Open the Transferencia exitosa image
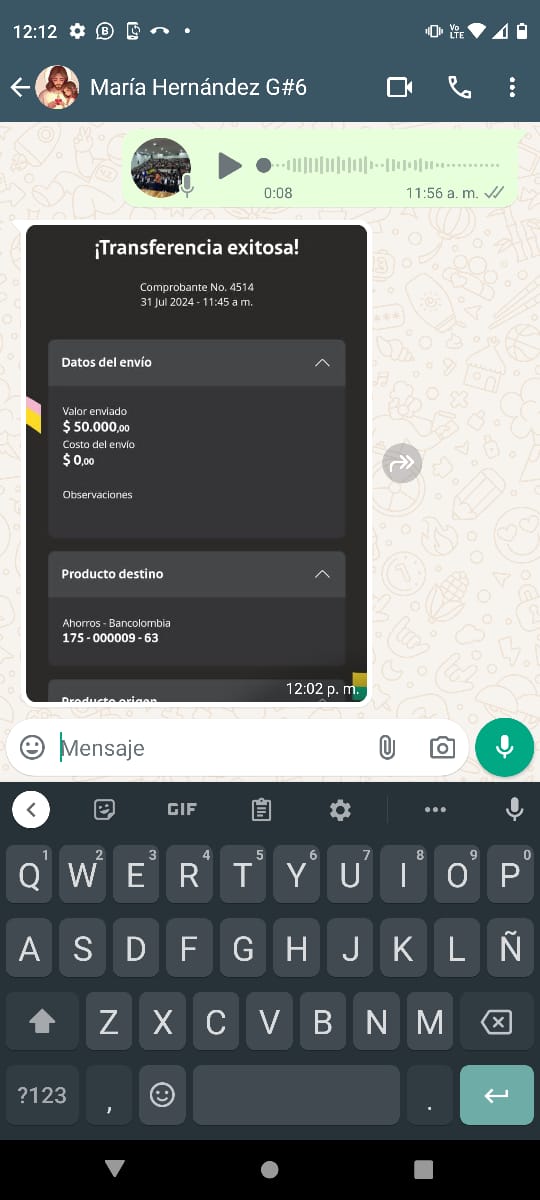Screen dimensions: 540x1200 point(197,464)
